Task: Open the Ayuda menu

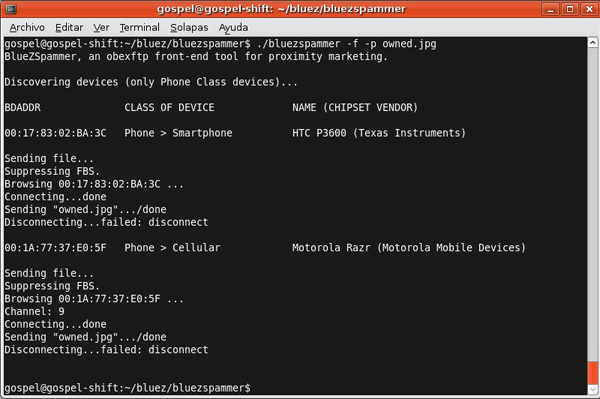Action: click(x=233, y=28)
